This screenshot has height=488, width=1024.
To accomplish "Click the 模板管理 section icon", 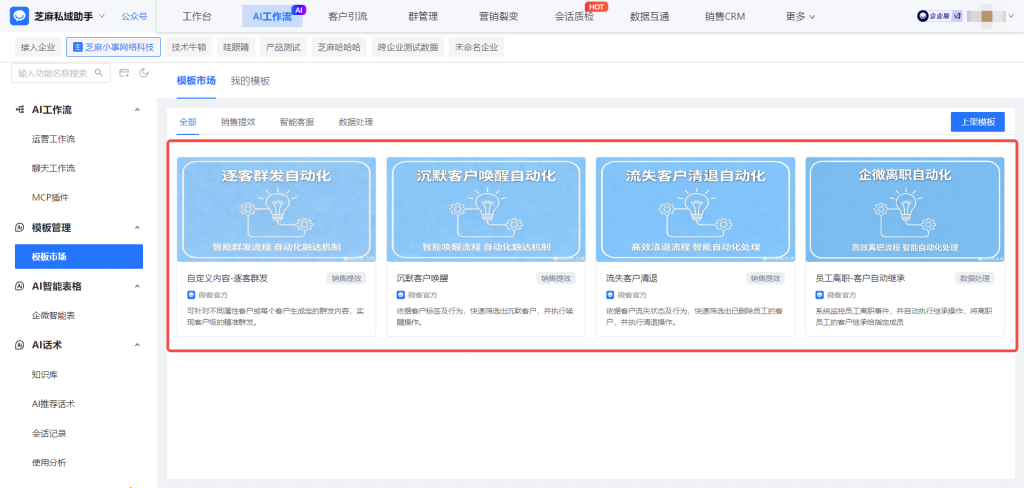I will (x=20, y=227).
